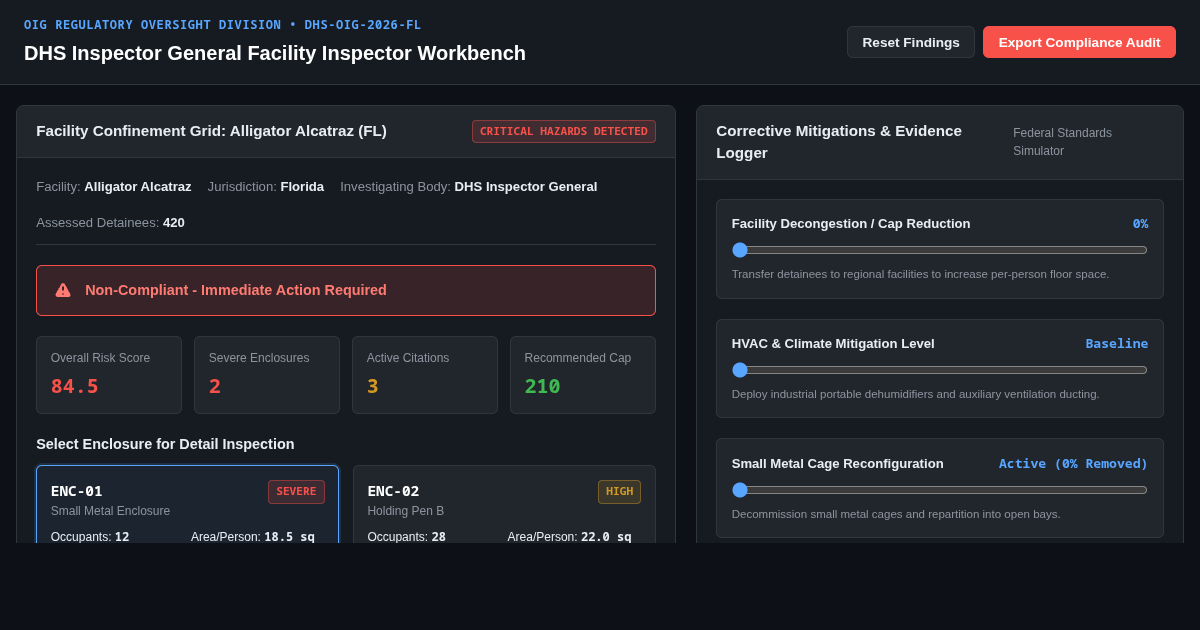Image resolution: width=1200 pixels, height=630 pixels.
Task: Click the Investigating Body DHS Inspector General text
Action: coord(469,187)
